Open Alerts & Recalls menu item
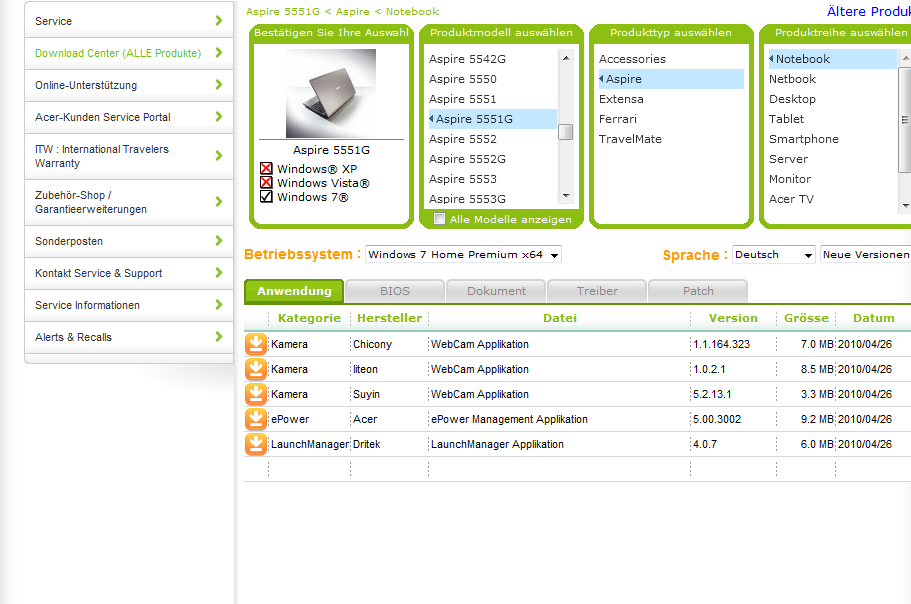 (129, 337)
